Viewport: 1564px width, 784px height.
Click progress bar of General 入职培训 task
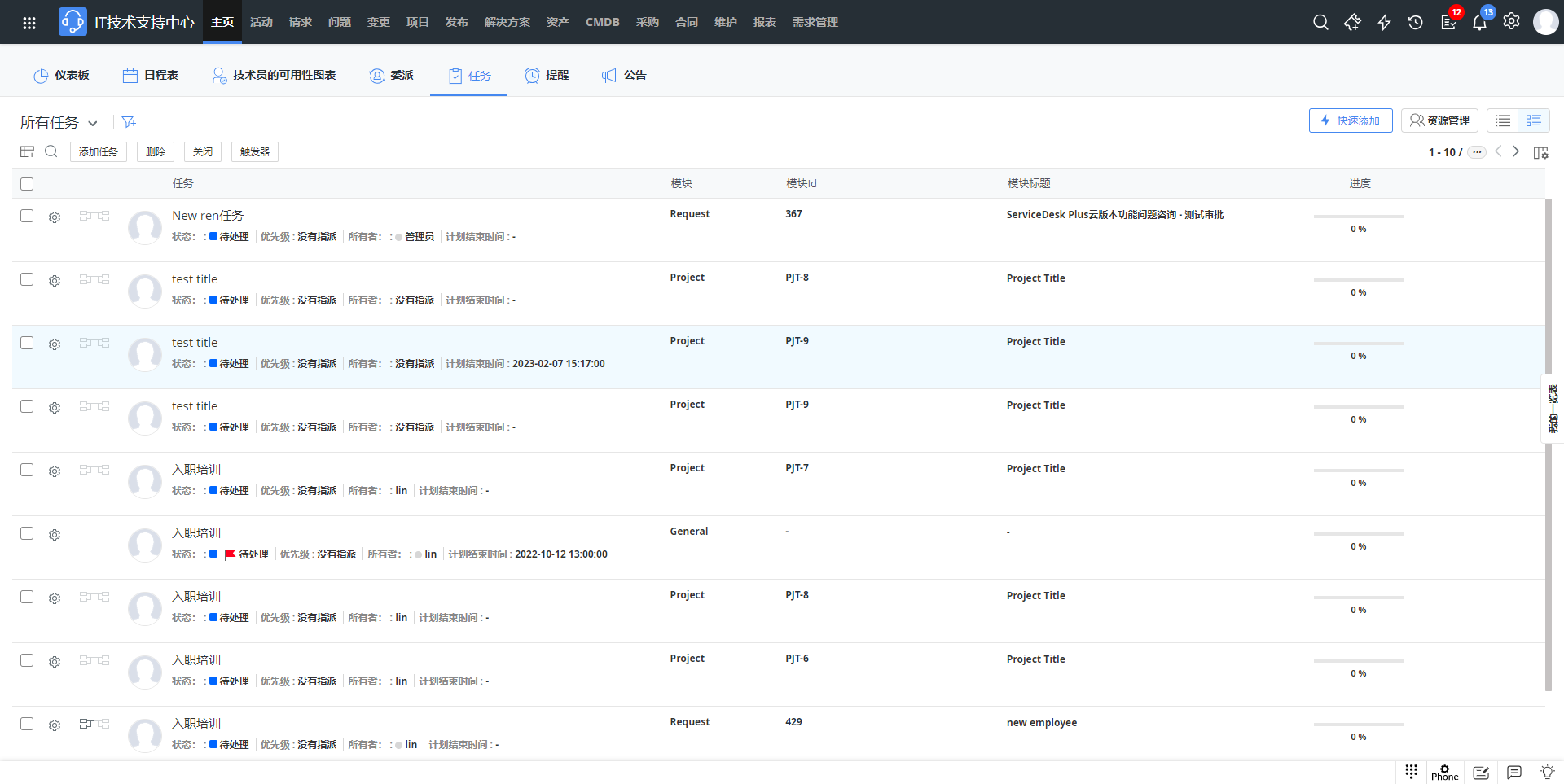(1358, 534)
